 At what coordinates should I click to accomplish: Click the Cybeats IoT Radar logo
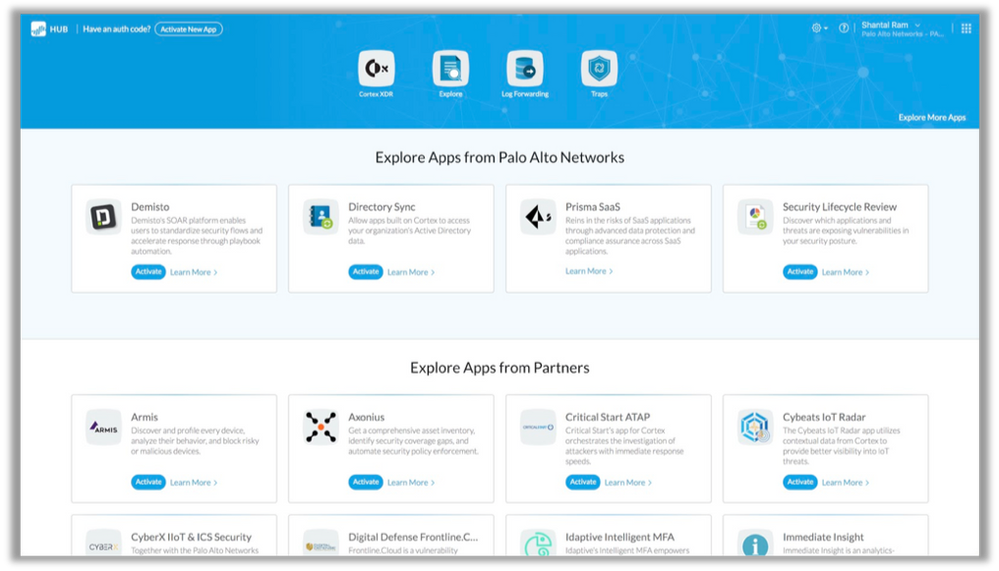(x=755, y=427)
